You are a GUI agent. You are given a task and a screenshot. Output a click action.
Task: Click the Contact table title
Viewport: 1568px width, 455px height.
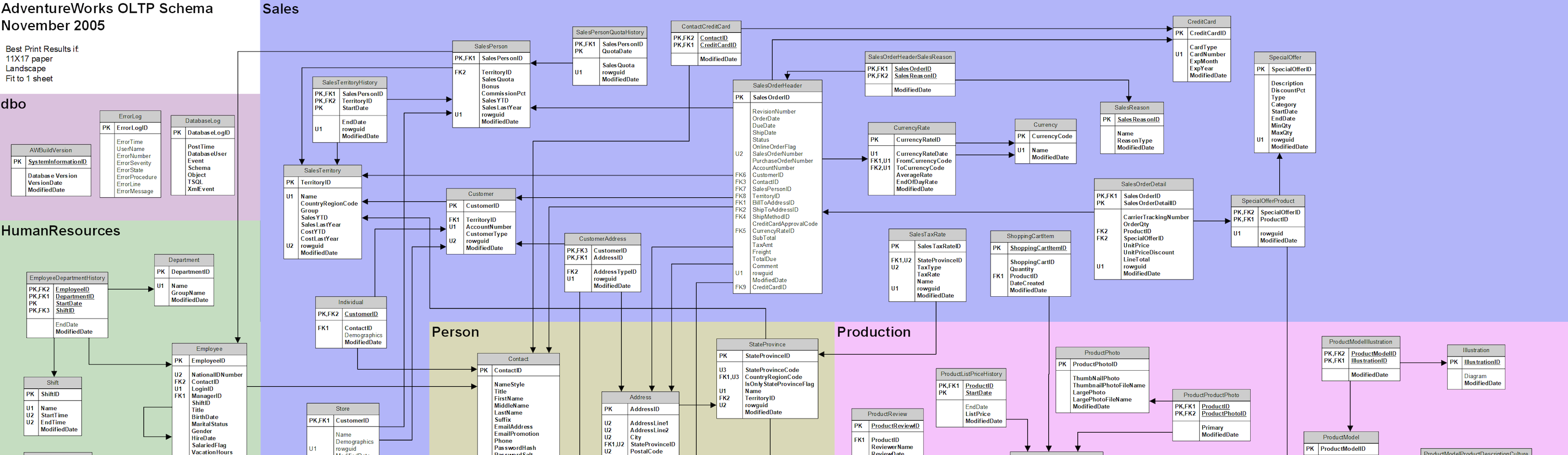pos(518,359)
